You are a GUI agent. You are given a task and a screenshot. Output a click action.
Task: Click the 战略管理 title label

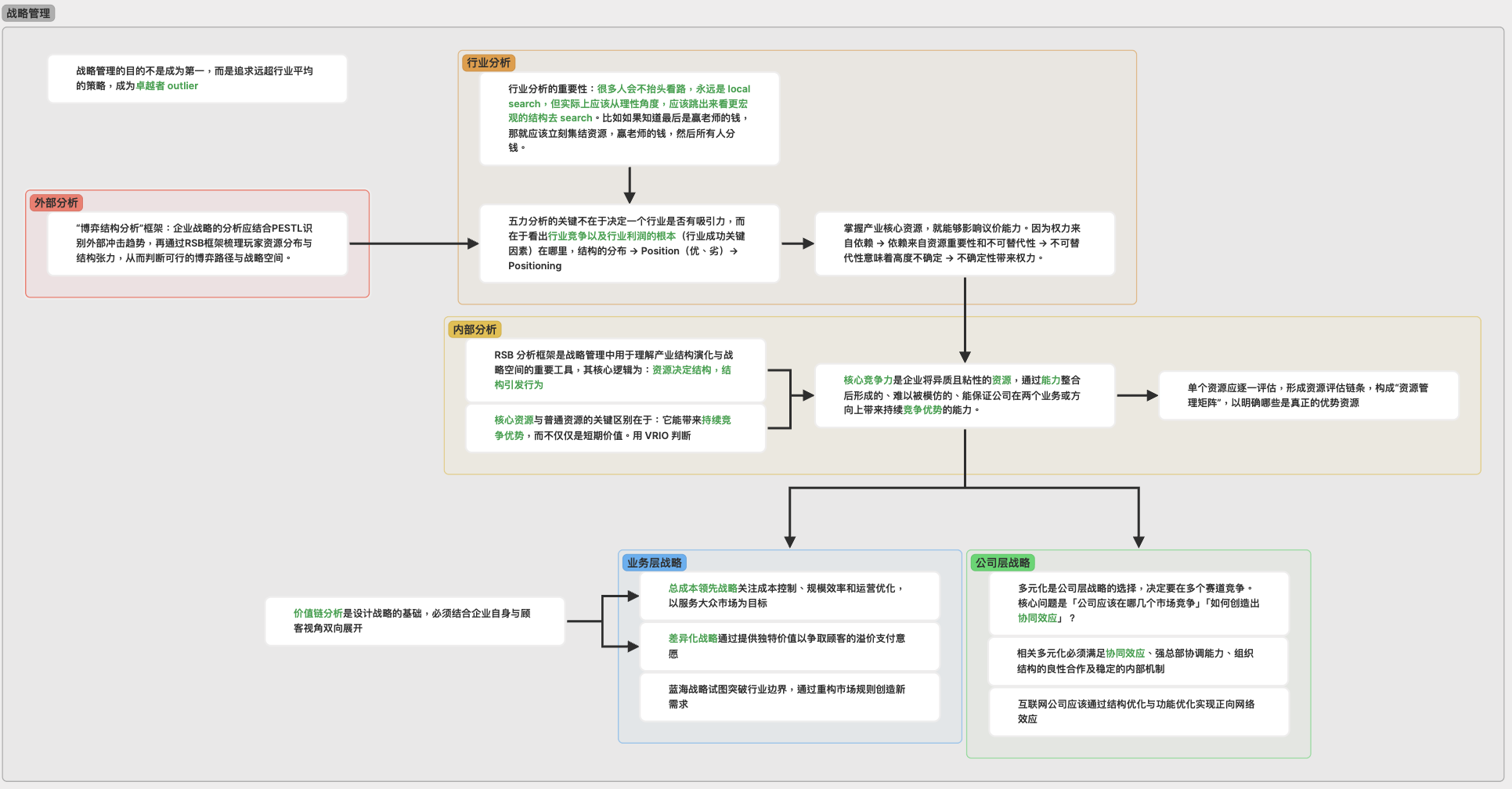(x=28, y=13)
